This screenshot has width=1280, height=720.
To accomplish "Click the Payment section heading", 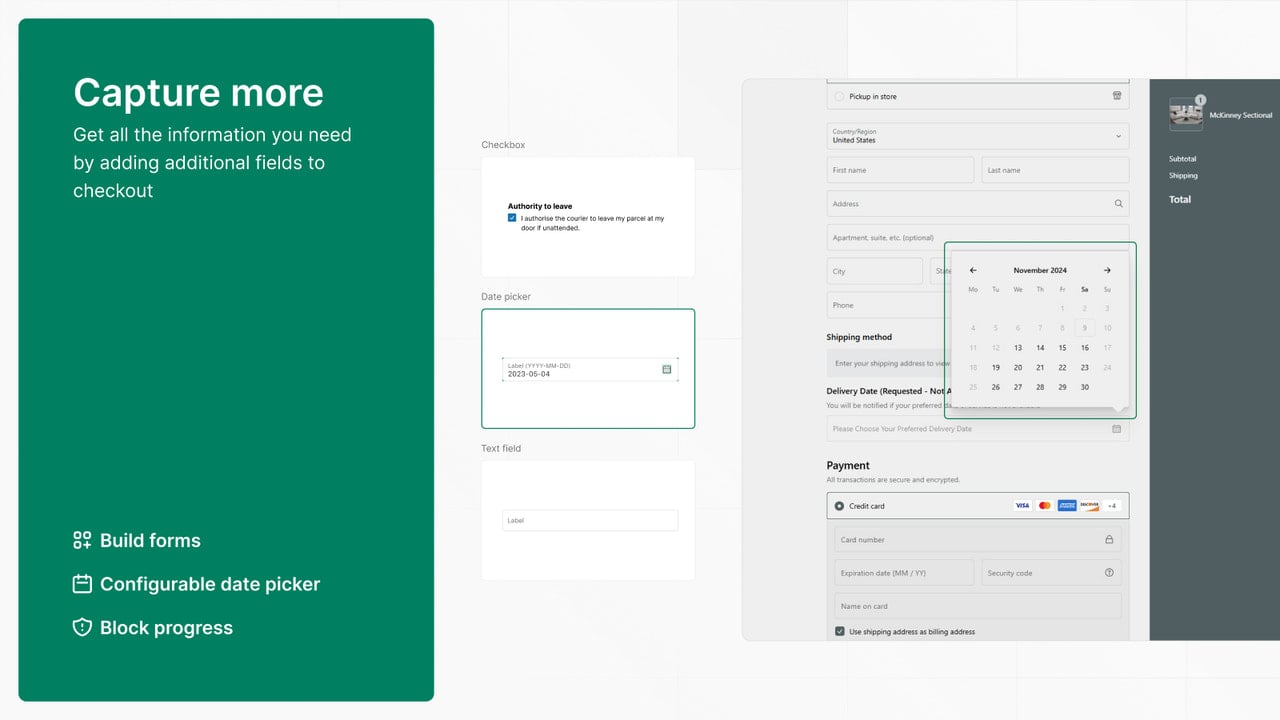I will tap(848, 466).
